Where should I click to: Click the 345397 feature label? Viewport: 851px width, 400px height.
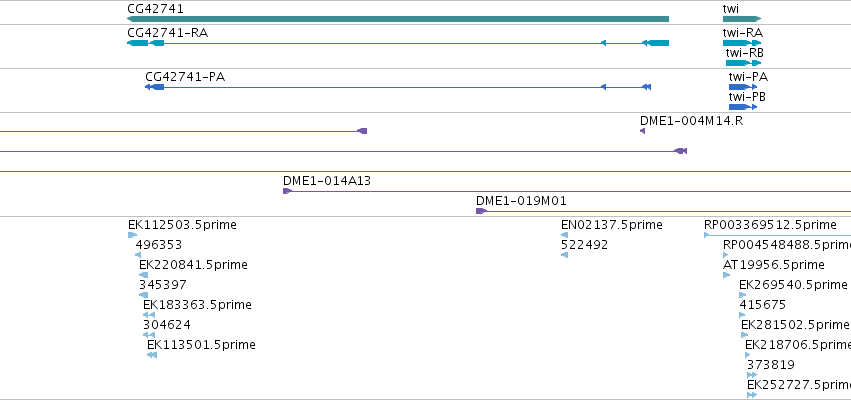163,285
